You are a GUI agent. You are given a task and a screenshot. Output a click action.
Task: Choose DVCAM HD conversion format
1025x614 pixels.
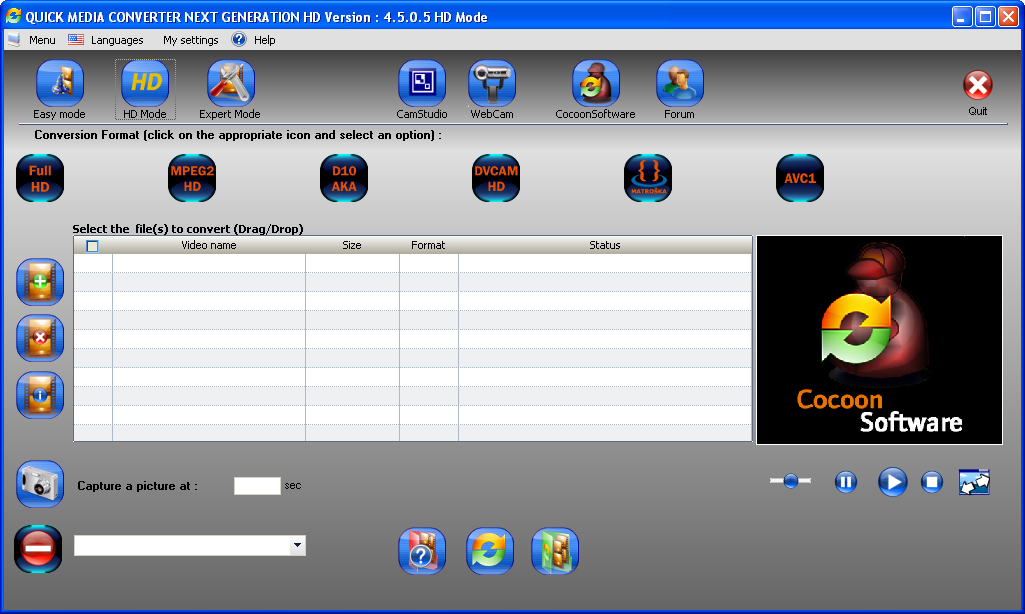(x=496, y=178)
